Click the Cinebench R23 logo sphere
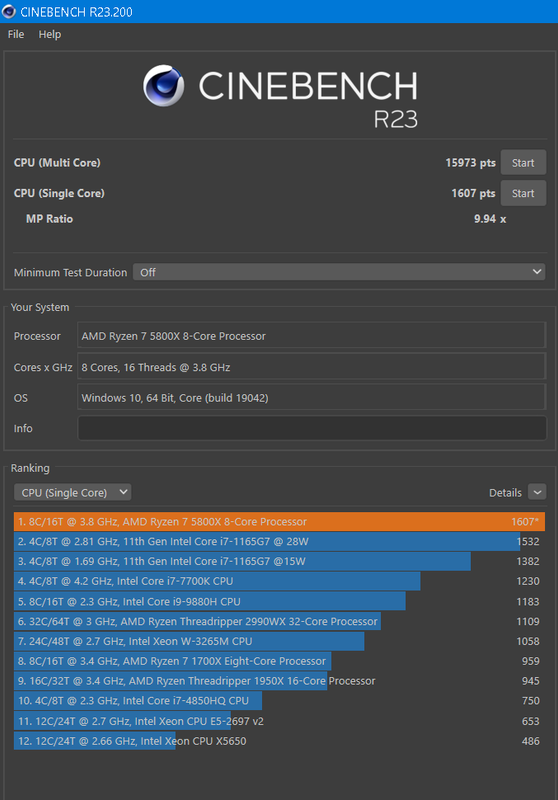This screenshot has height=800, width=558. pyautogui.click(x=163, y=85)
